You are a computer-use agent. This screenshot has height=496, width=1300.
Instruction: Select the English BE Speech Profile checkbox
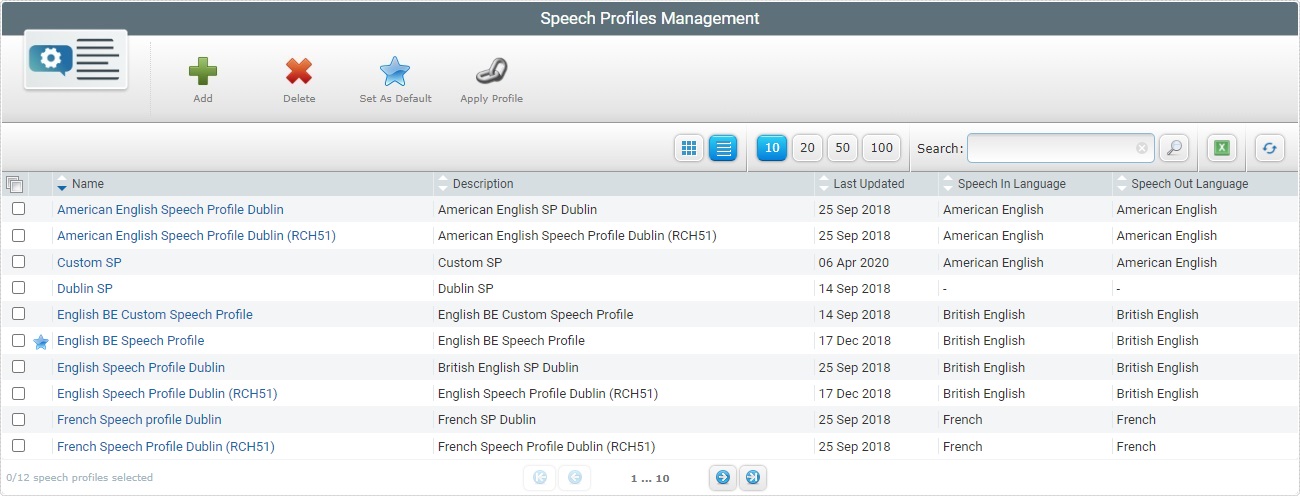(18, 340)
